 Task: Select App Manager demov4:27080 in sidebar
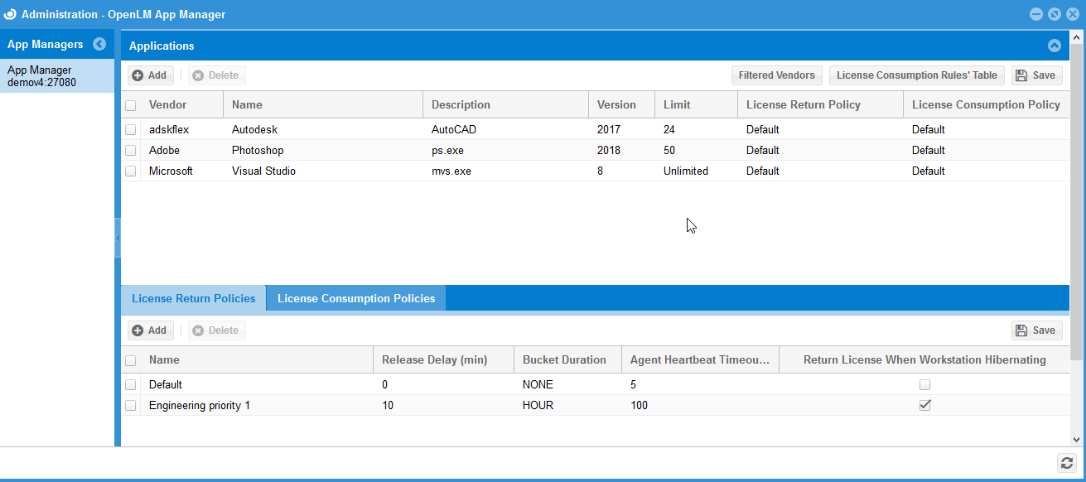point(57,76)
